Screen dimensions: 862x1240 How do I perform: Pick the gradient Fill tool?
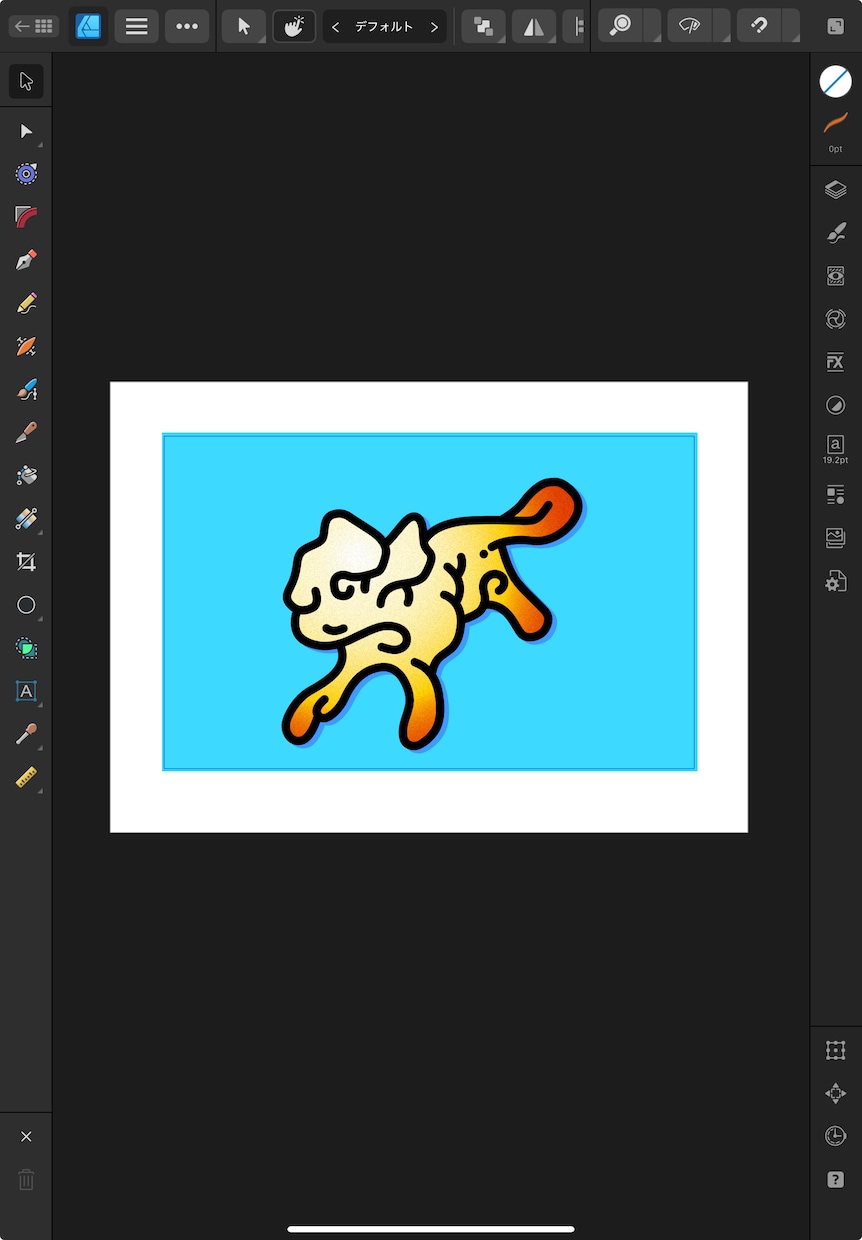click(x=26, y=518)
